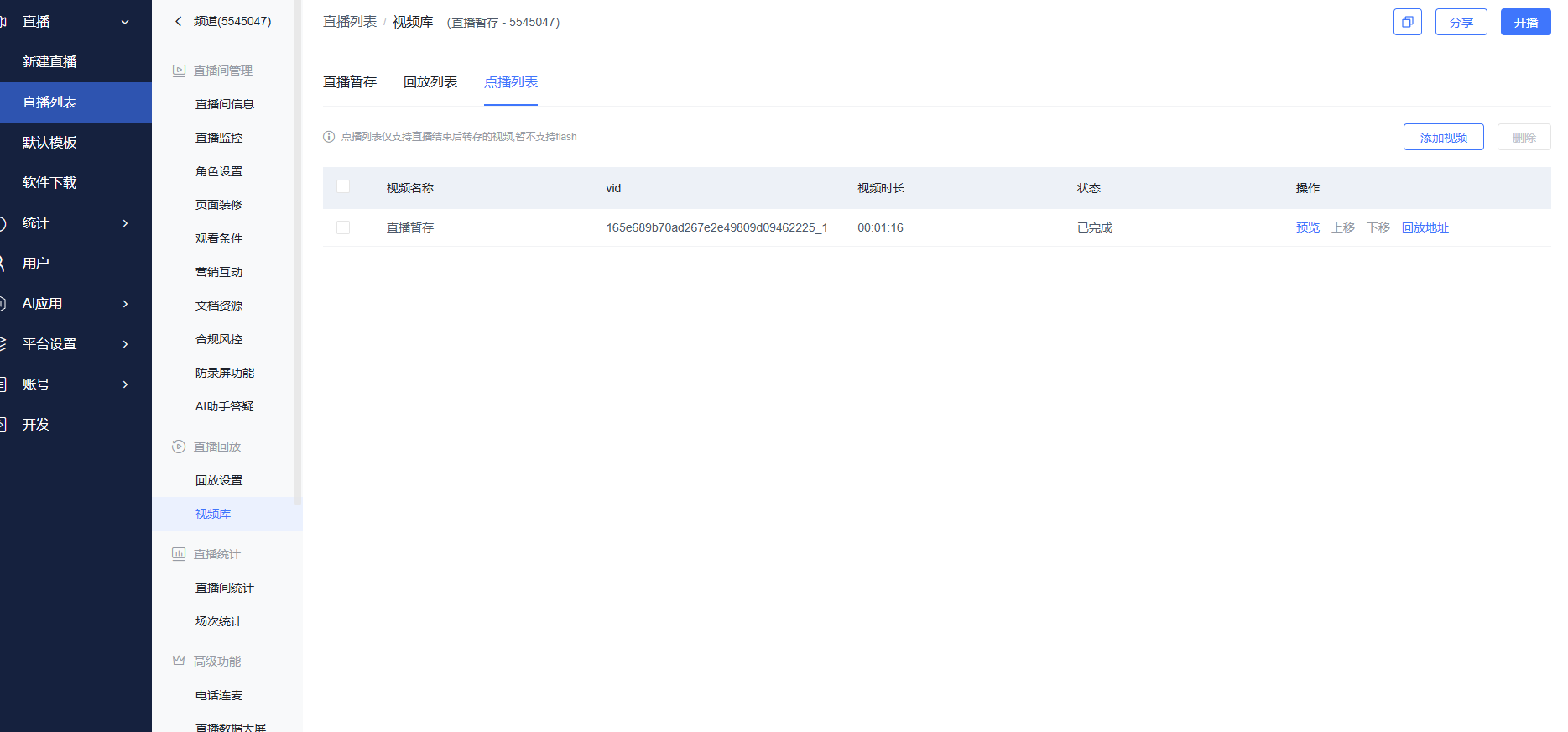
Task: Open 直播监控 in the channel menu
Action: click(x=219, y=138)
